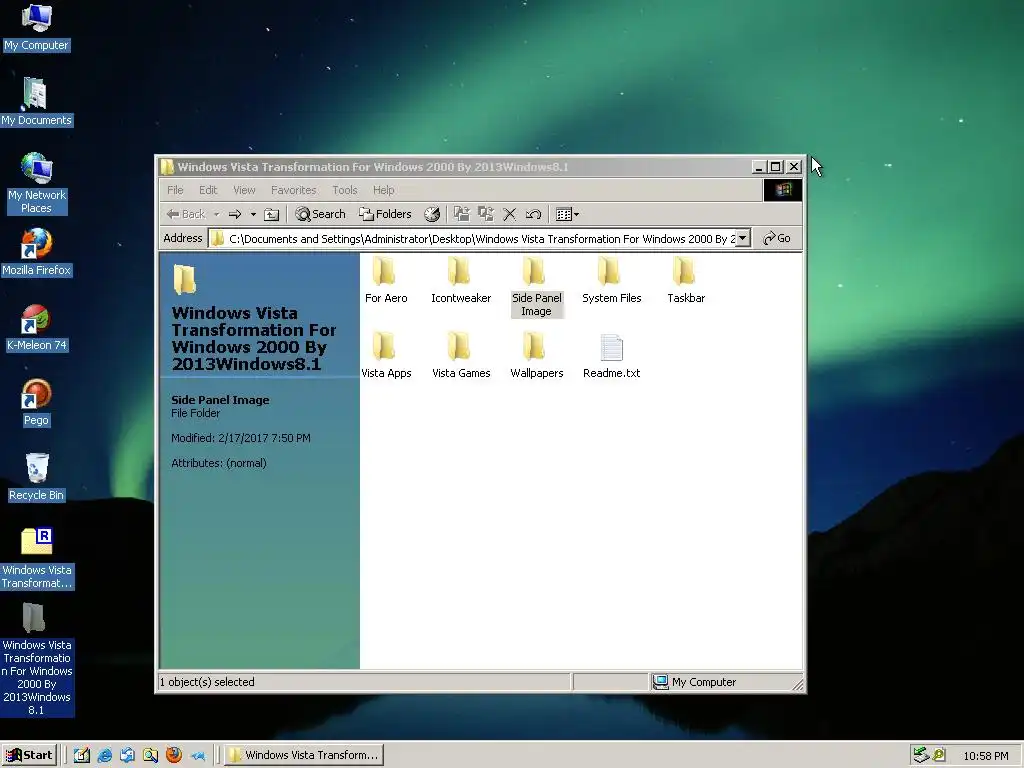The image size is (1024, 768).
Task: Select the My Network Places desktop icon
Action: pos(36,183)
